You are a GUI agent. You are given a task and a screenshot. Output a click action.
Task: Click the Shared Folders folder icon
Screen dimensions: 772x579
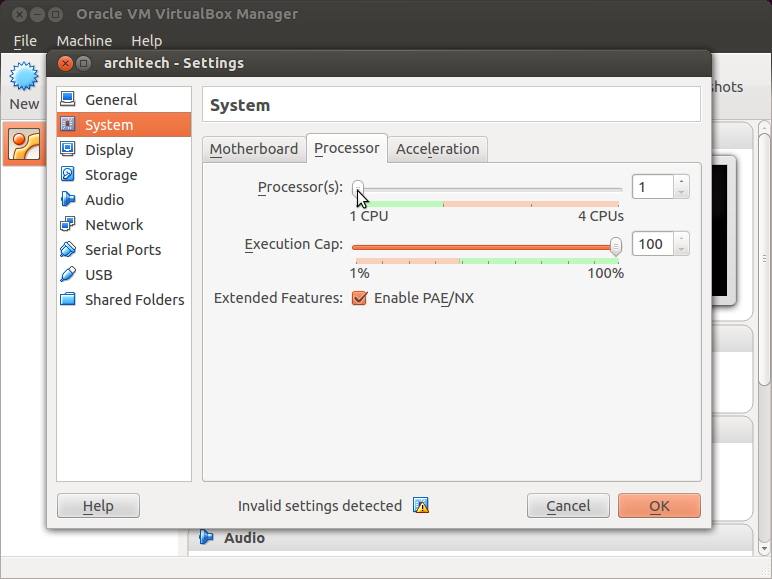(68, 299)
